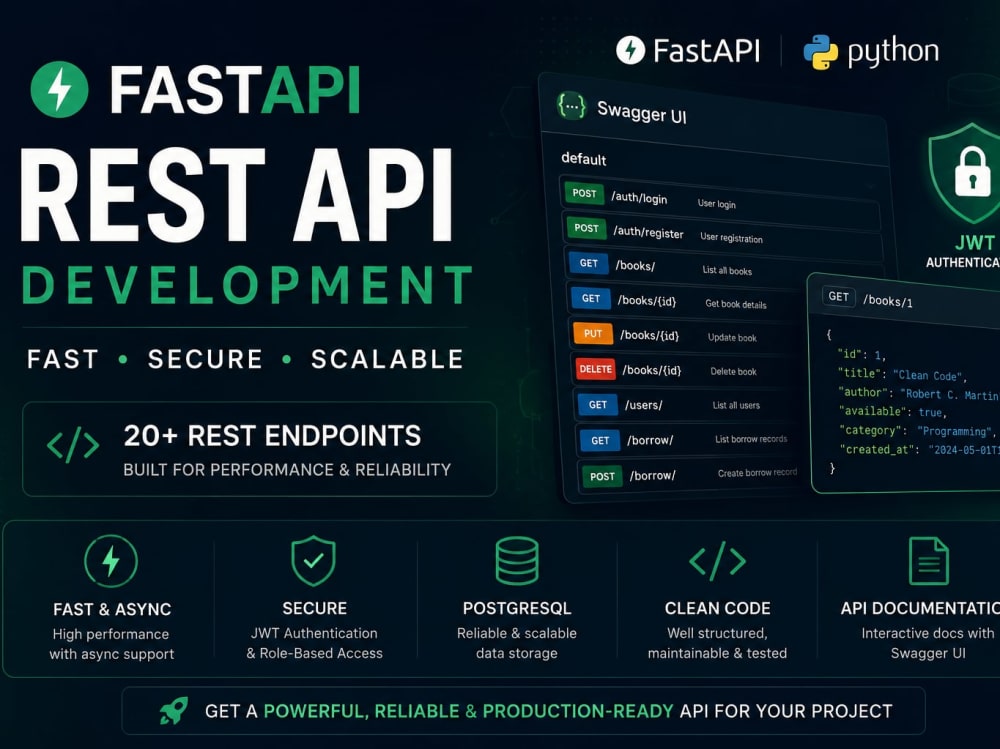Select the '/auth/register' endpoint path
Screen dimensions: 1000x749
648,232
